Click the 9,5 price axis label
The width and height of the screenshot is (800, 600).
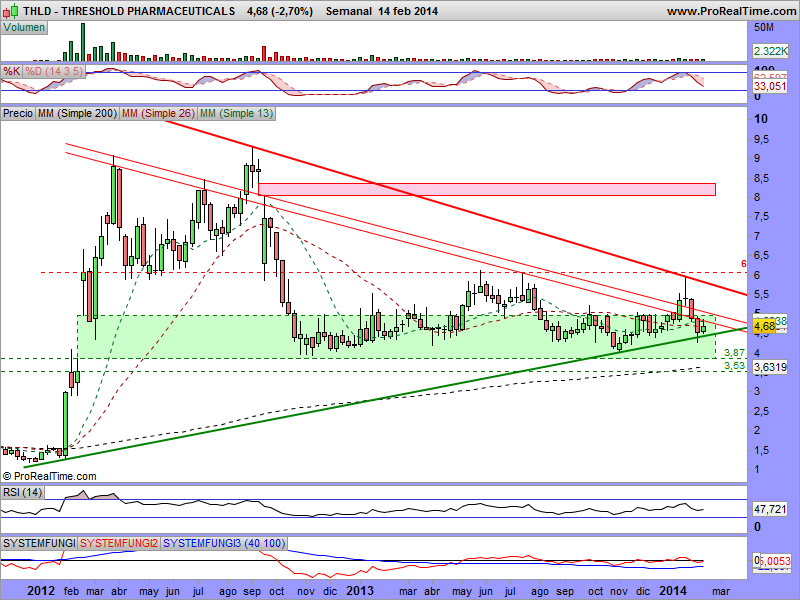tap(762, 139)
